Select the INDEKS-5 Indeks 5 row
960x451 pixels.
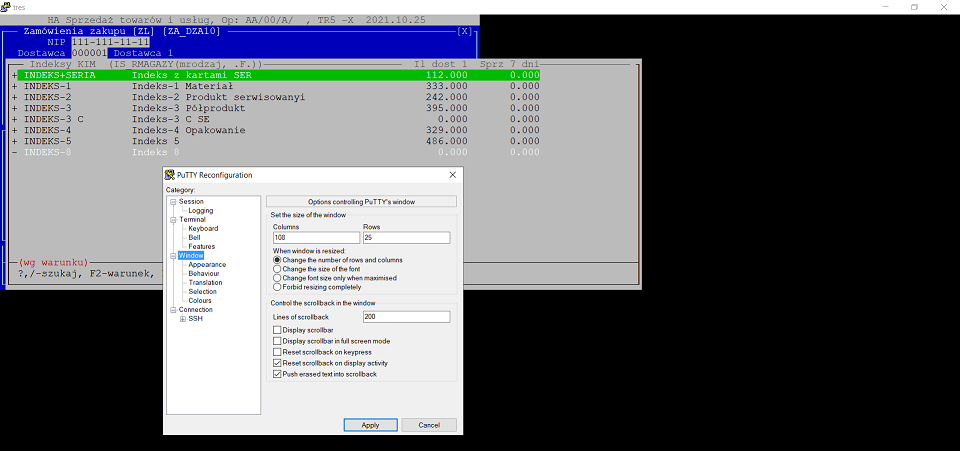tap(276, 141)
